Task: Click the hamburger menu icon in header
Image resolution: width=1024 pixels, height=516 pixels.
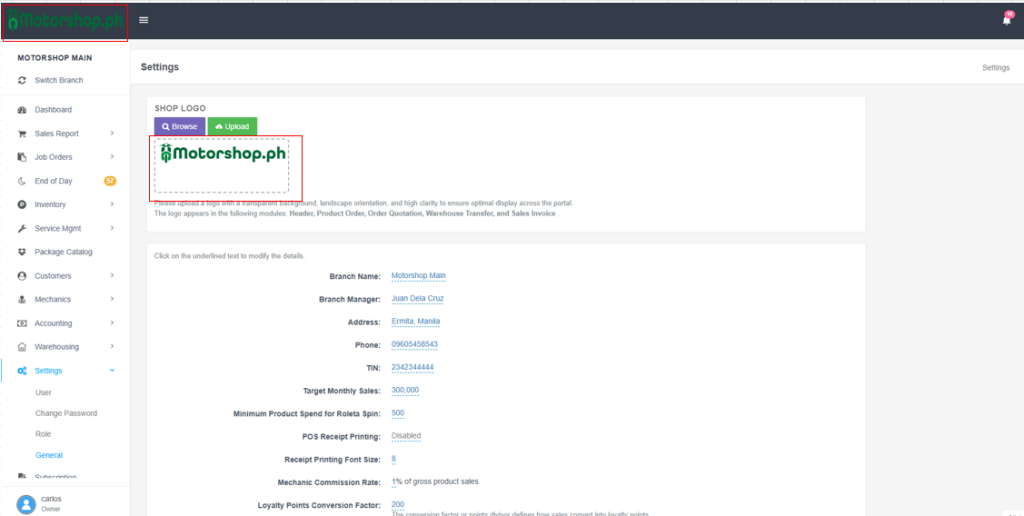Action: coord(144,20)
